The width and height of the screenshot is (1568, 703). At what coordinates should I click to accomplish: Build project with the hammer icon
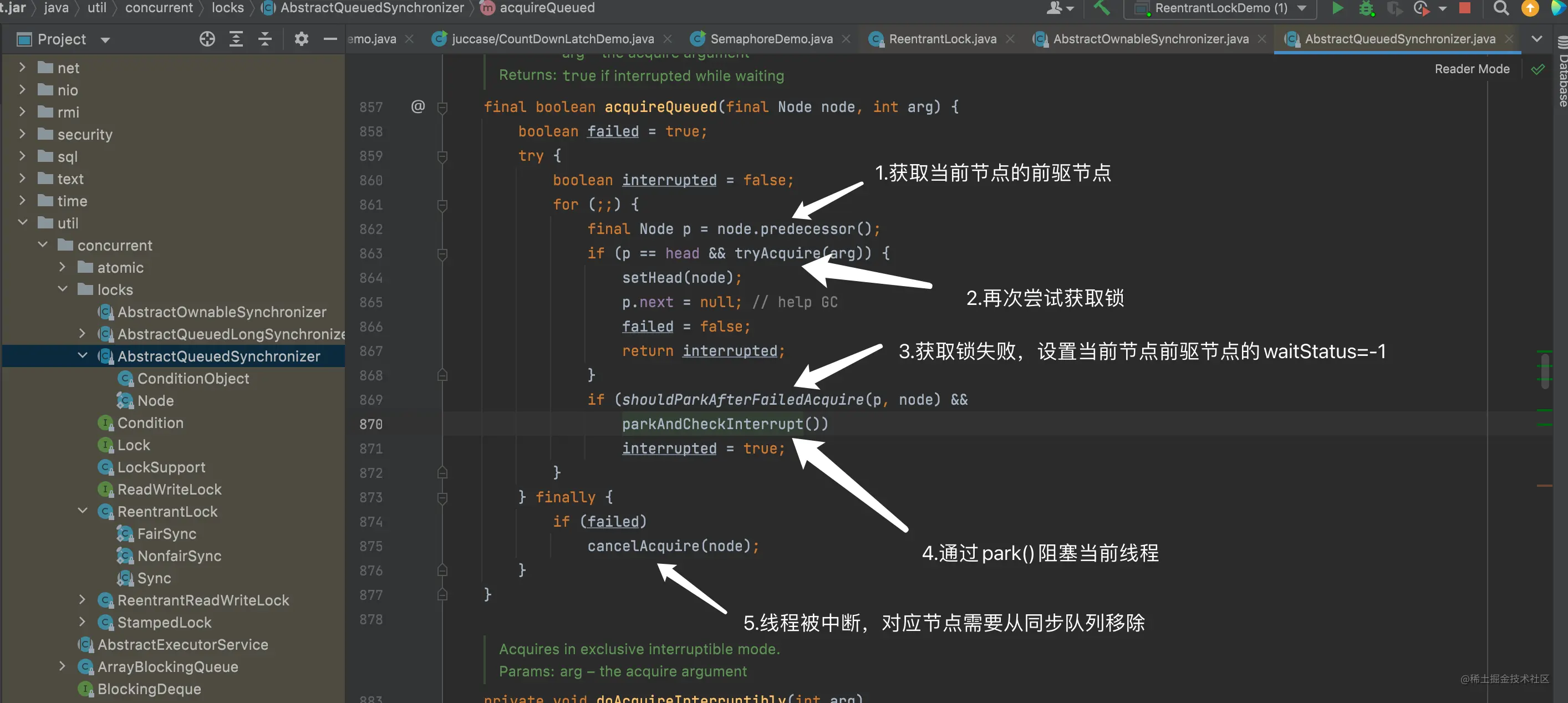[1101, 8]
